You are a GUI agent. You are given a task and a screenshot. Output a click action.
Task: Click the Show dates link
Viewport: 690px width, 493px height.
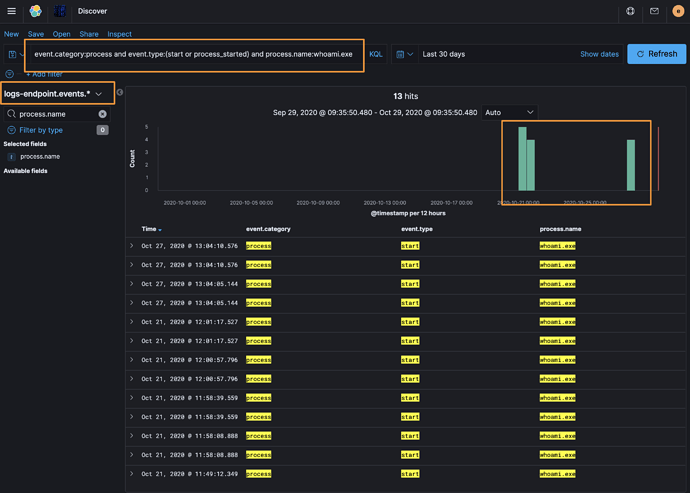[599, 54]
